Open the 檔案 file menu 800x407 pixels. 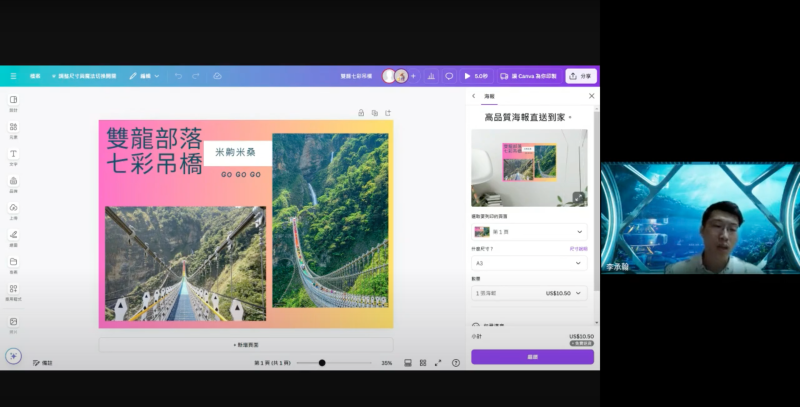[35, 76]
